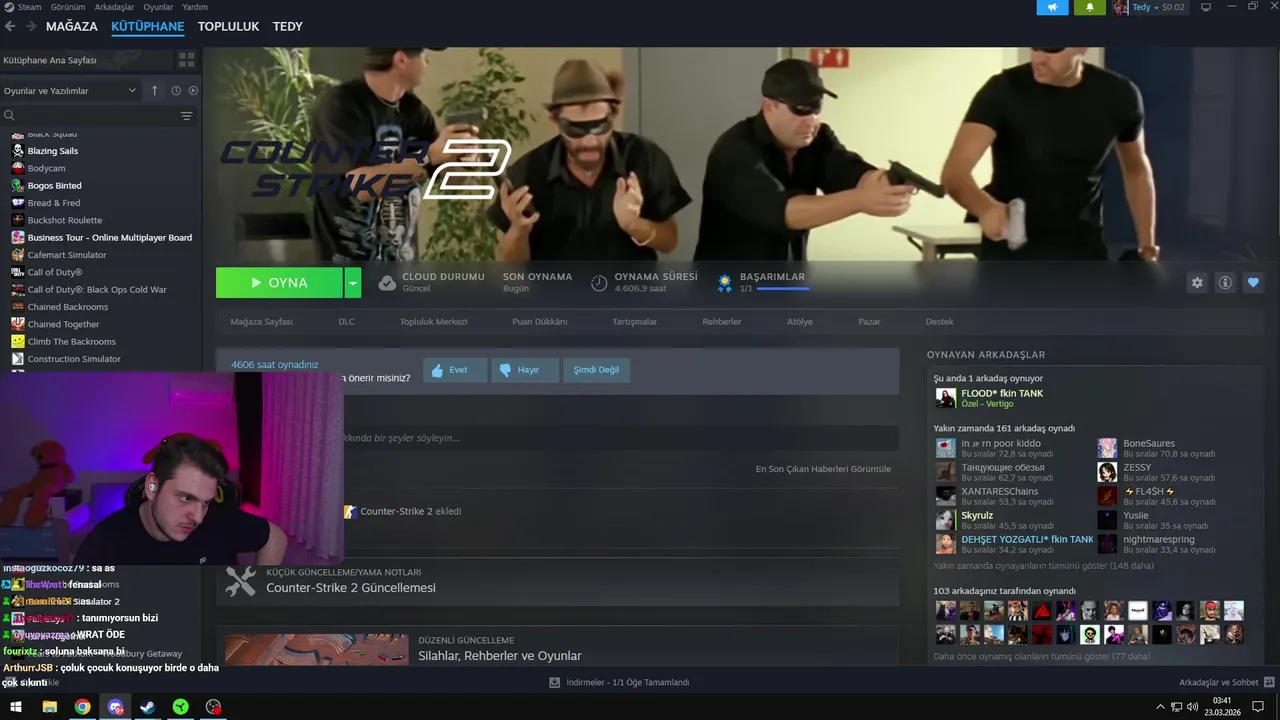
Task: Click the Şimdi Değil button
Action: [x=596, y=370]
